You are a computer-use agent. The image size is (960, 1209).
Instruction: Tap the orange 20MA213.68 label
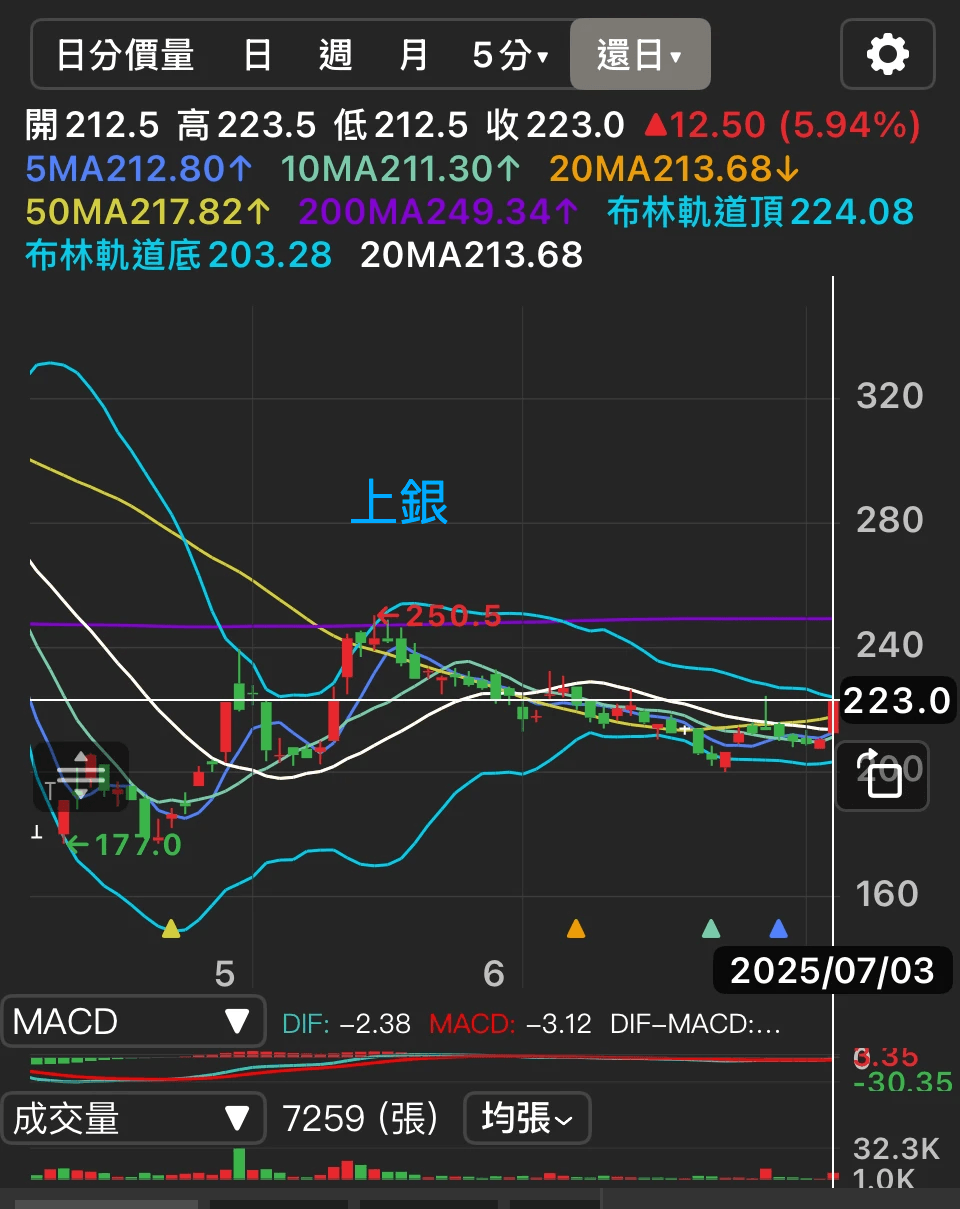pyautogui.click(x=675, y=169)
